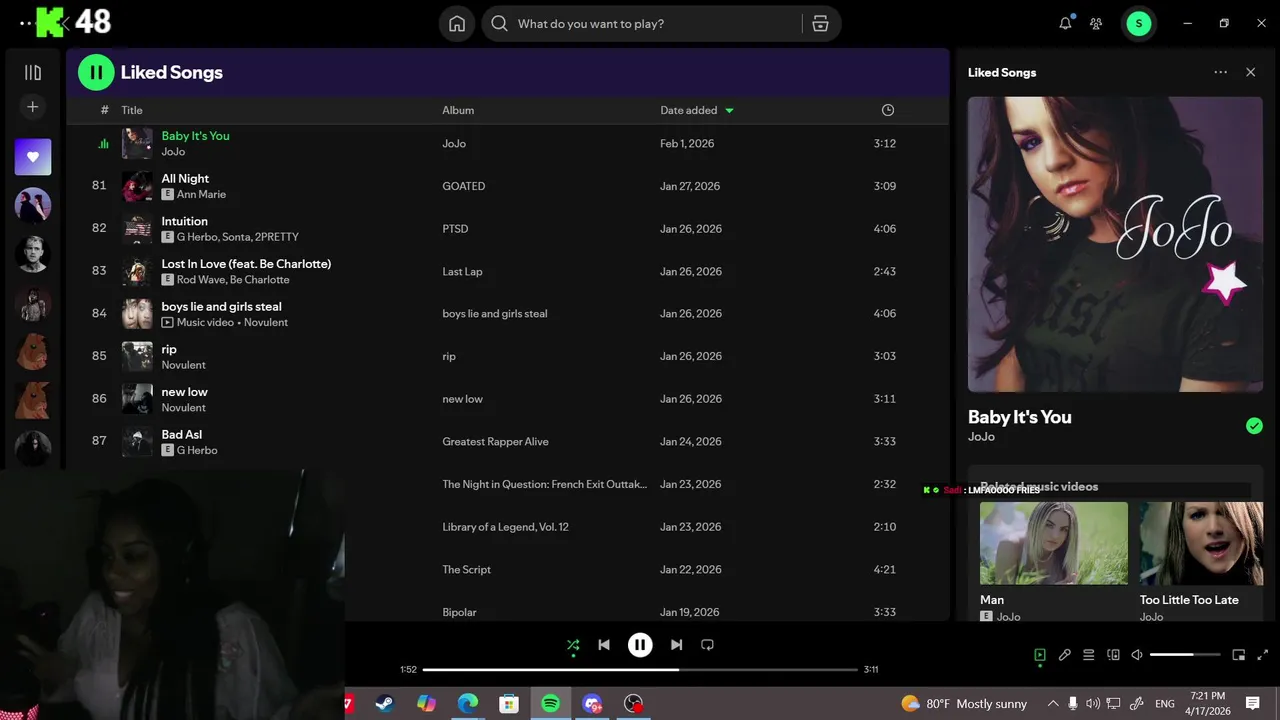Sort by Album column header
This screenshot has width=1280, height=720.
point(458,110)
